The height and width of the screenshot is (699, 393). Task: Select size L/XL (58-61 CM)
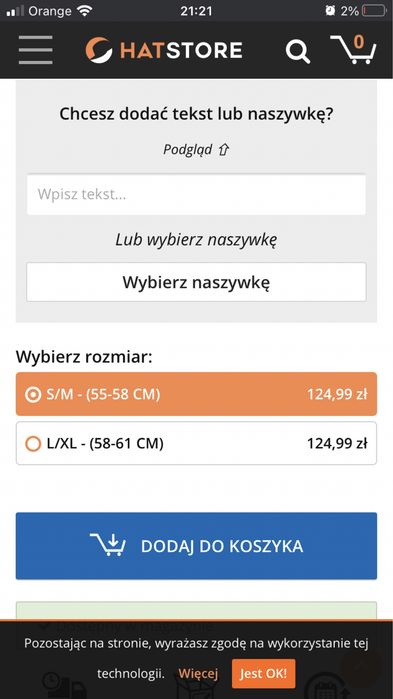196,443
